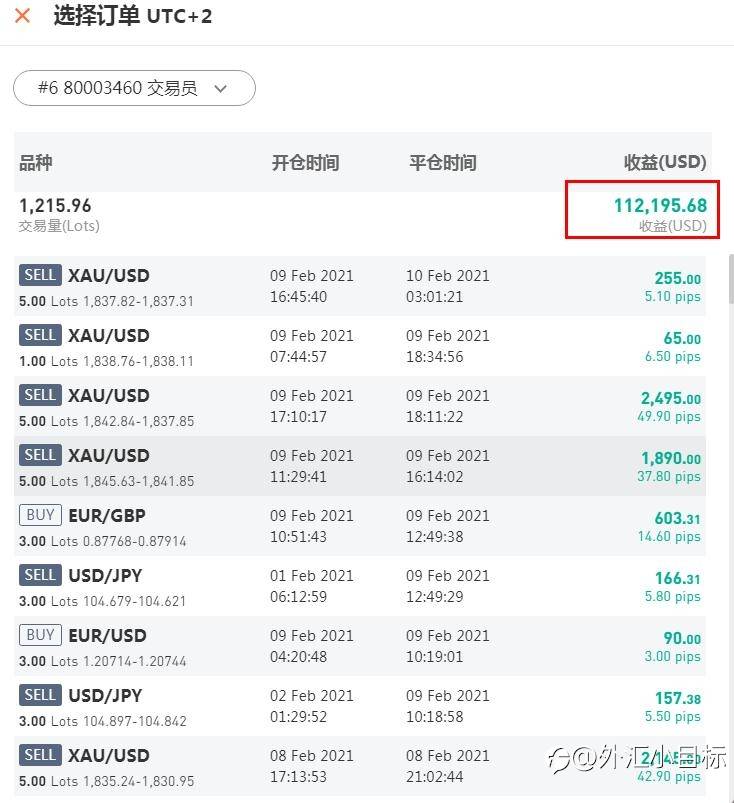Select the XAU/USD order with 2,495.00 profit
The image size is (734, 803).
tap(360, 406)
